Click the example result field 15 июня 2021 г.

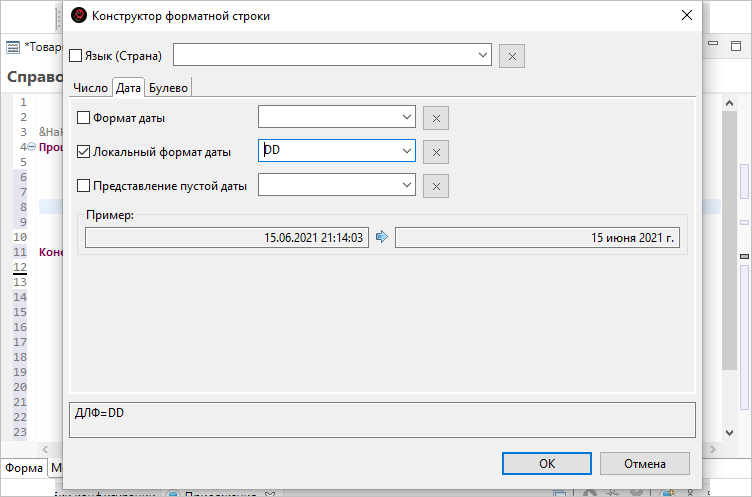[x=537, y=237]
